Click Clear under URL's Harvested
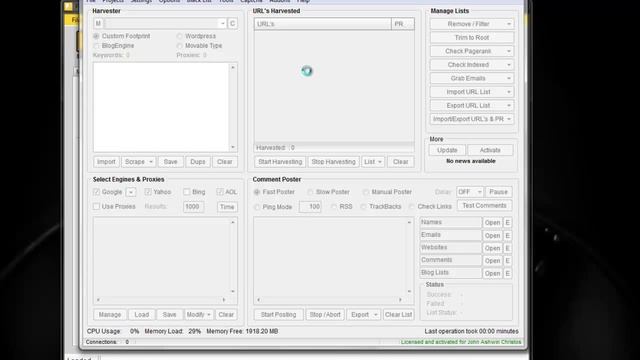This screenshot has height=360, width=640. click(400, 162)
